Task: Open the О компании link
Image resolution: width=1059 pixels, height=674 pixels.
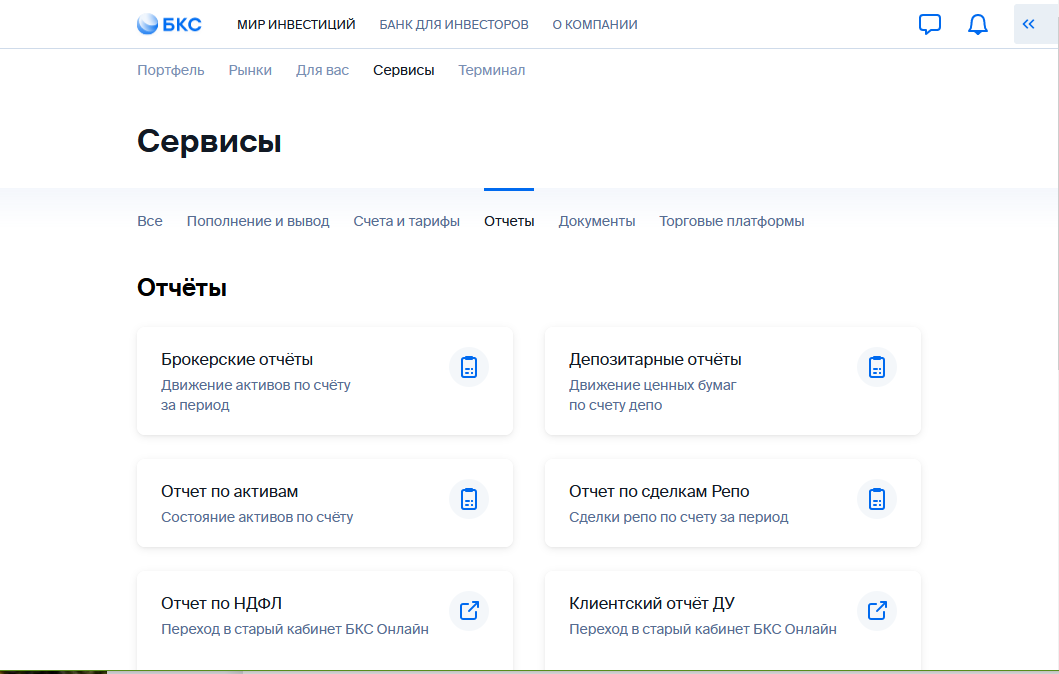Action: coord(594,24)
